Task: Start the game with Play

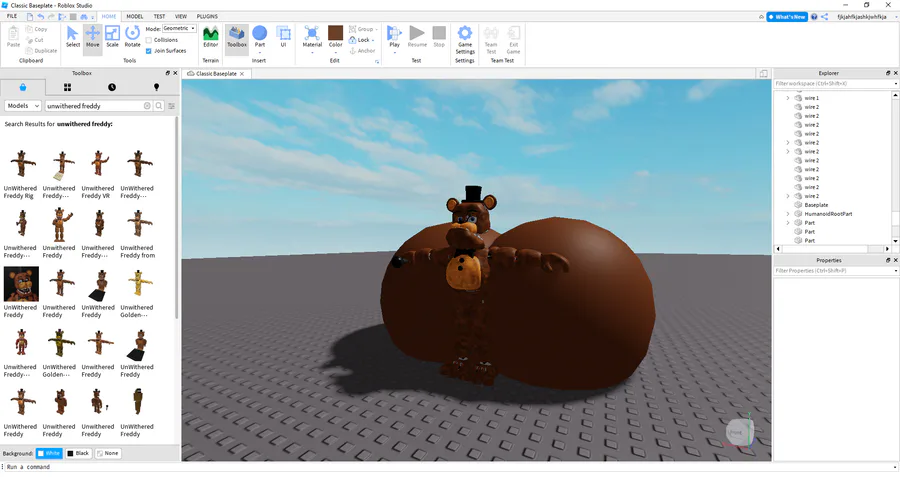Action: click(394, 35)
